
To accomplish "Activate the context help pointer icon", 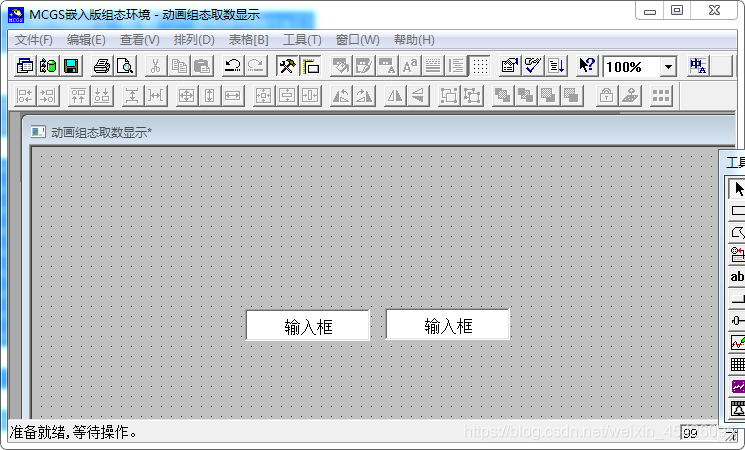I will 587,66.
